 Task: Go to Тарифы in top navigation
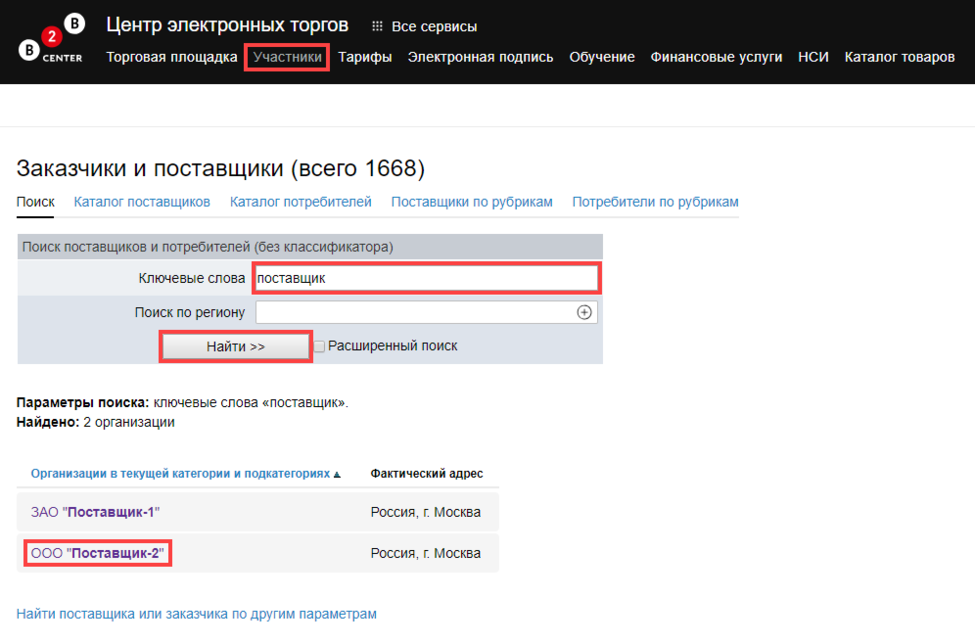364,57
